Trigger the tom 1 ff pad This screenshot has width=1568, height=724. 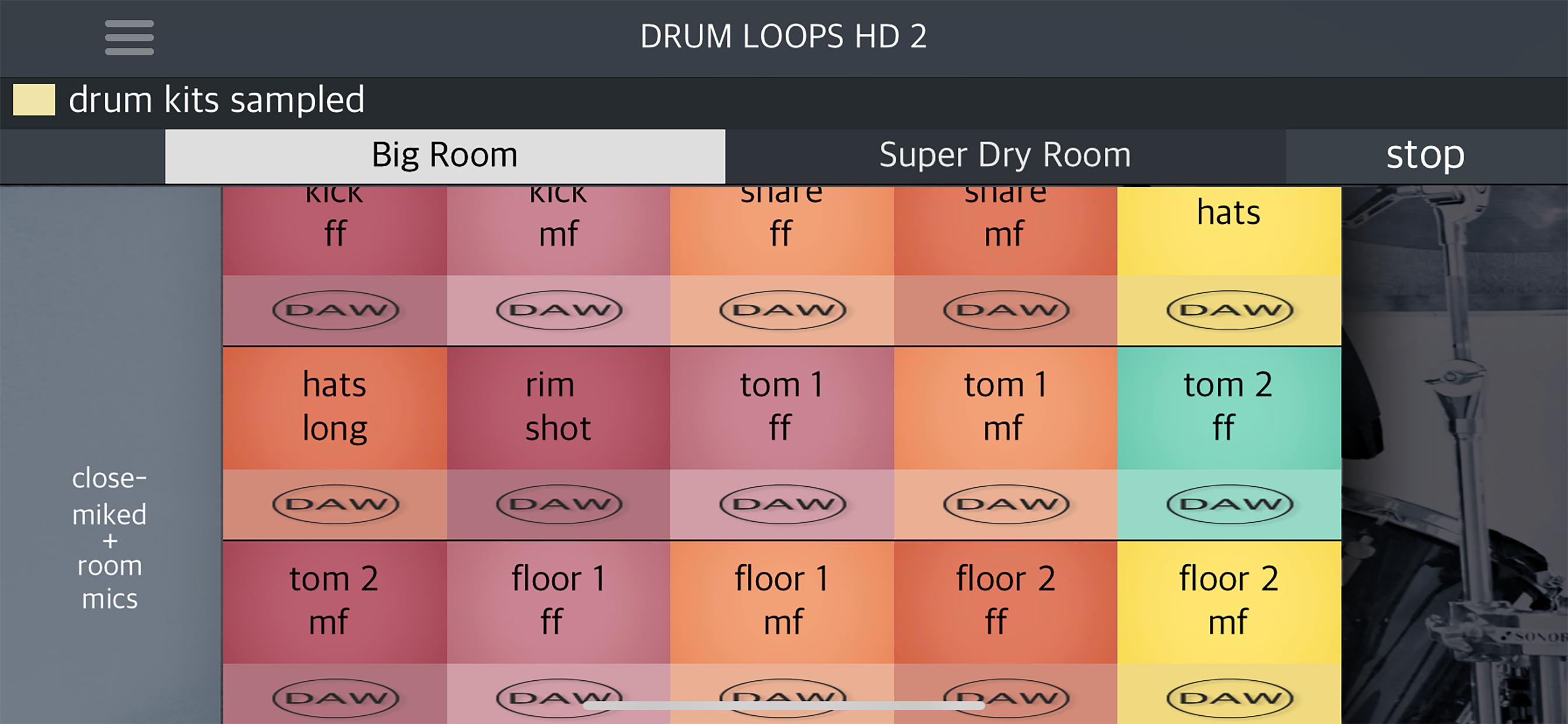(x=782, y=407)
